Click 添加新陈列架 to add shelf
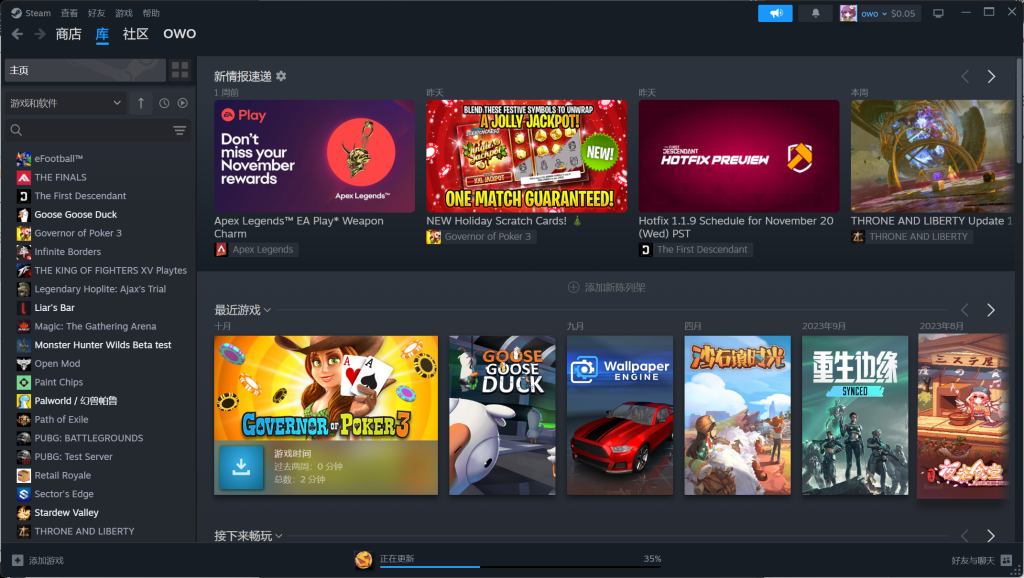The width and height of the screenshot is (1024, 578). tap(607, 287)
